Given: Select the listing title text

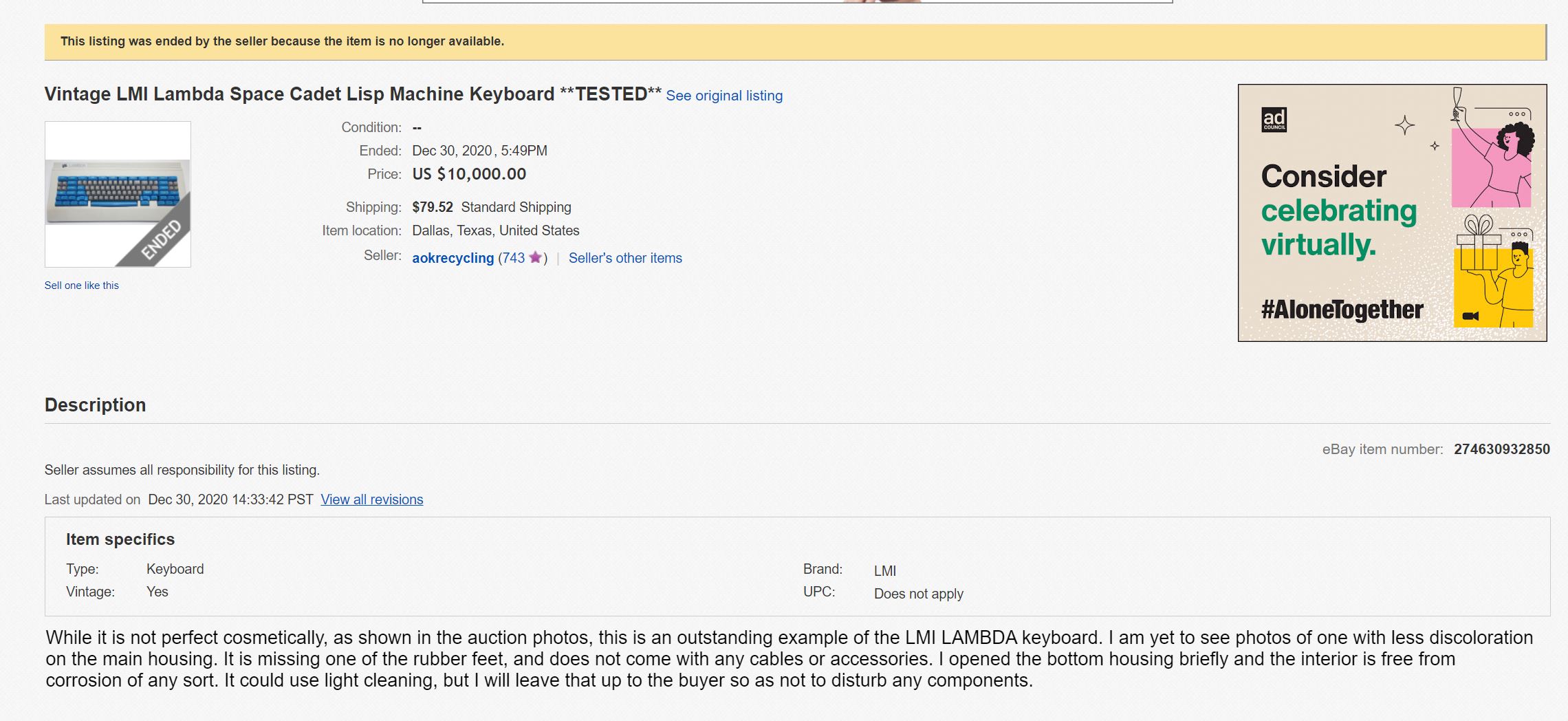Looking at the screenshot, I should (x=353, y=94).
